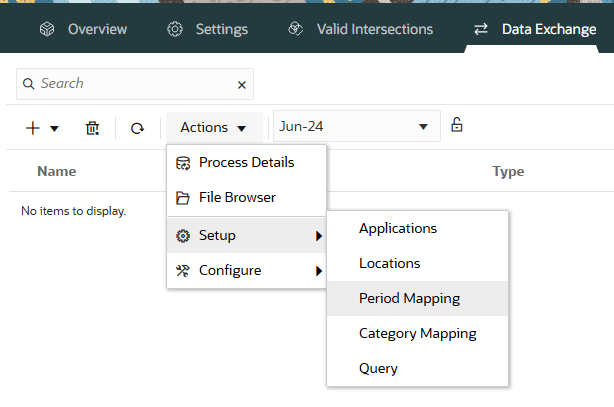The height and width of the screenshot is (407, 614).
Task: Click the refresh icon in toolbar
Action: coord(137,127)
